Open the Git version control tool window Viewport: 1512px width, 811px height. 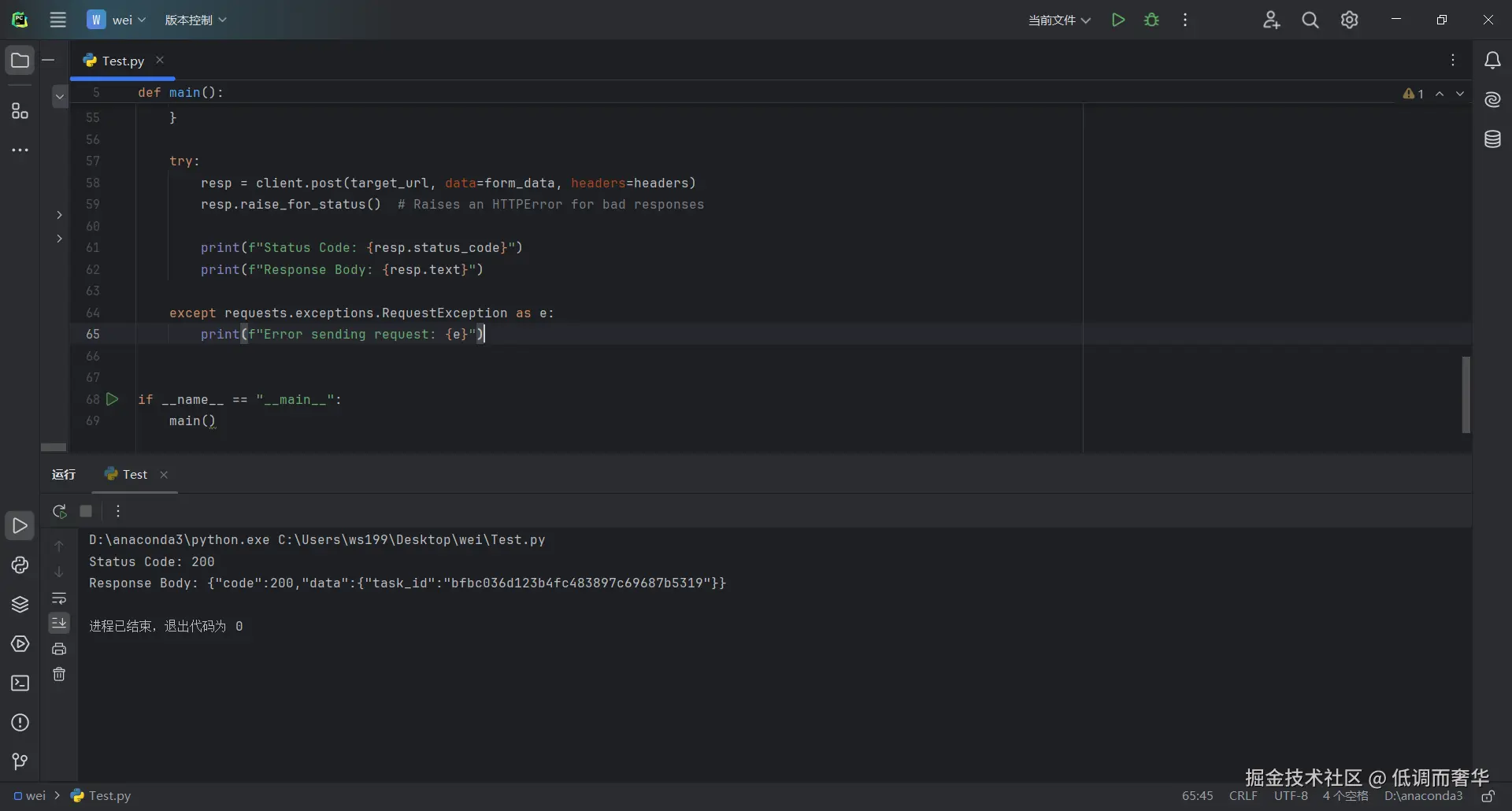pyautogui.click(x=20, y=761)
